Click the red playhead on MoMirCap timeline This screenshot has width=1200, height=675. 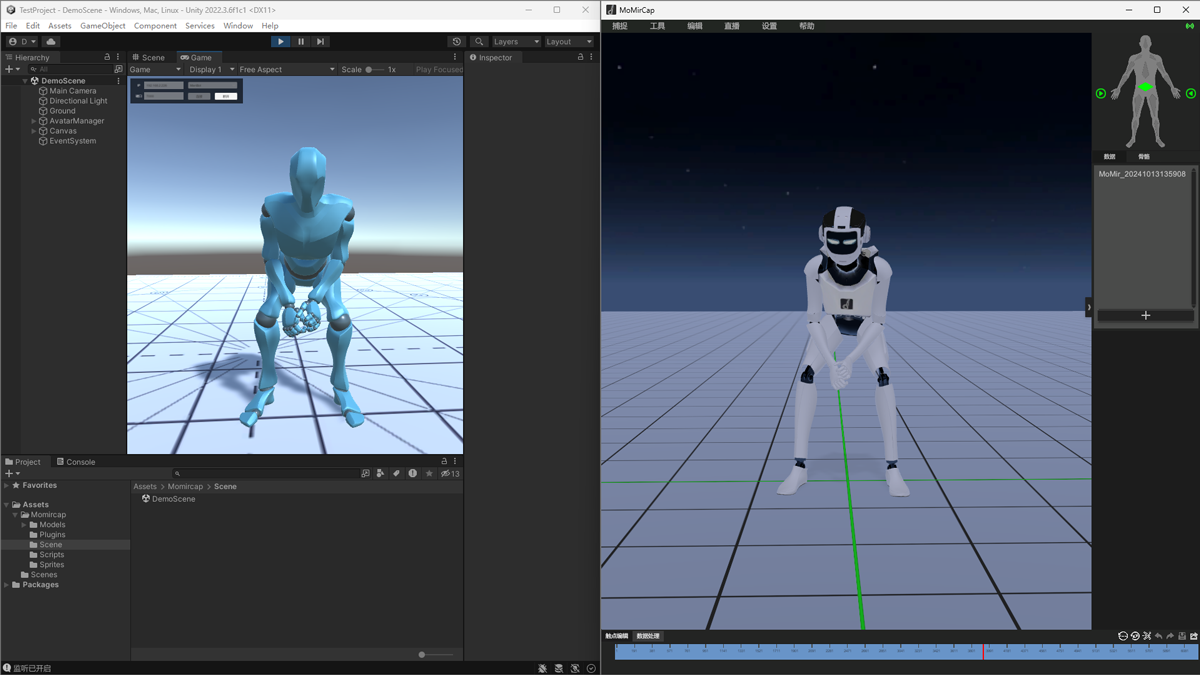983,651
